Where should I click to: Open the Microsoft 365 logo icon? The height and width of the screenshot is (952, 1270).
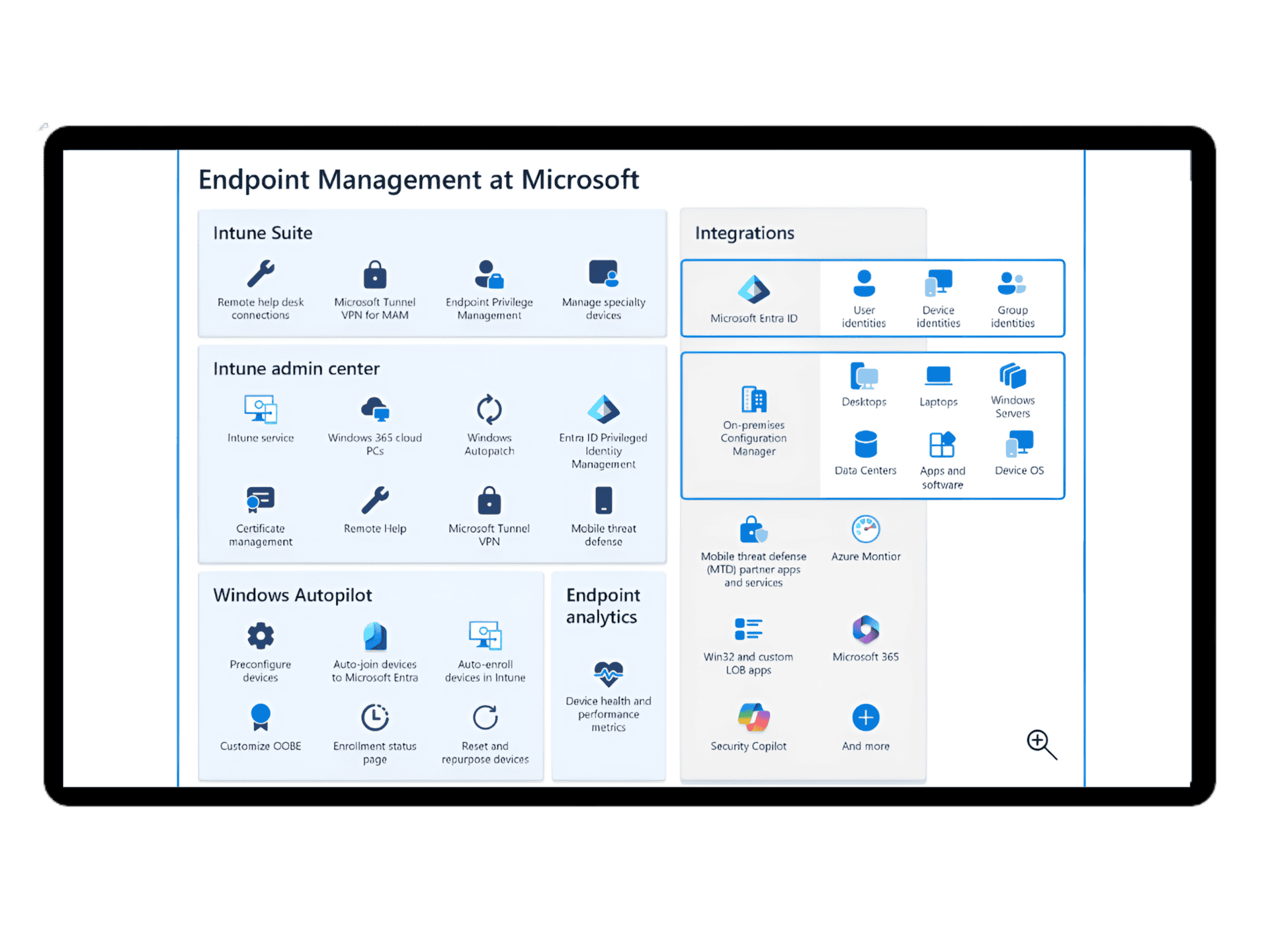(866, 629)
